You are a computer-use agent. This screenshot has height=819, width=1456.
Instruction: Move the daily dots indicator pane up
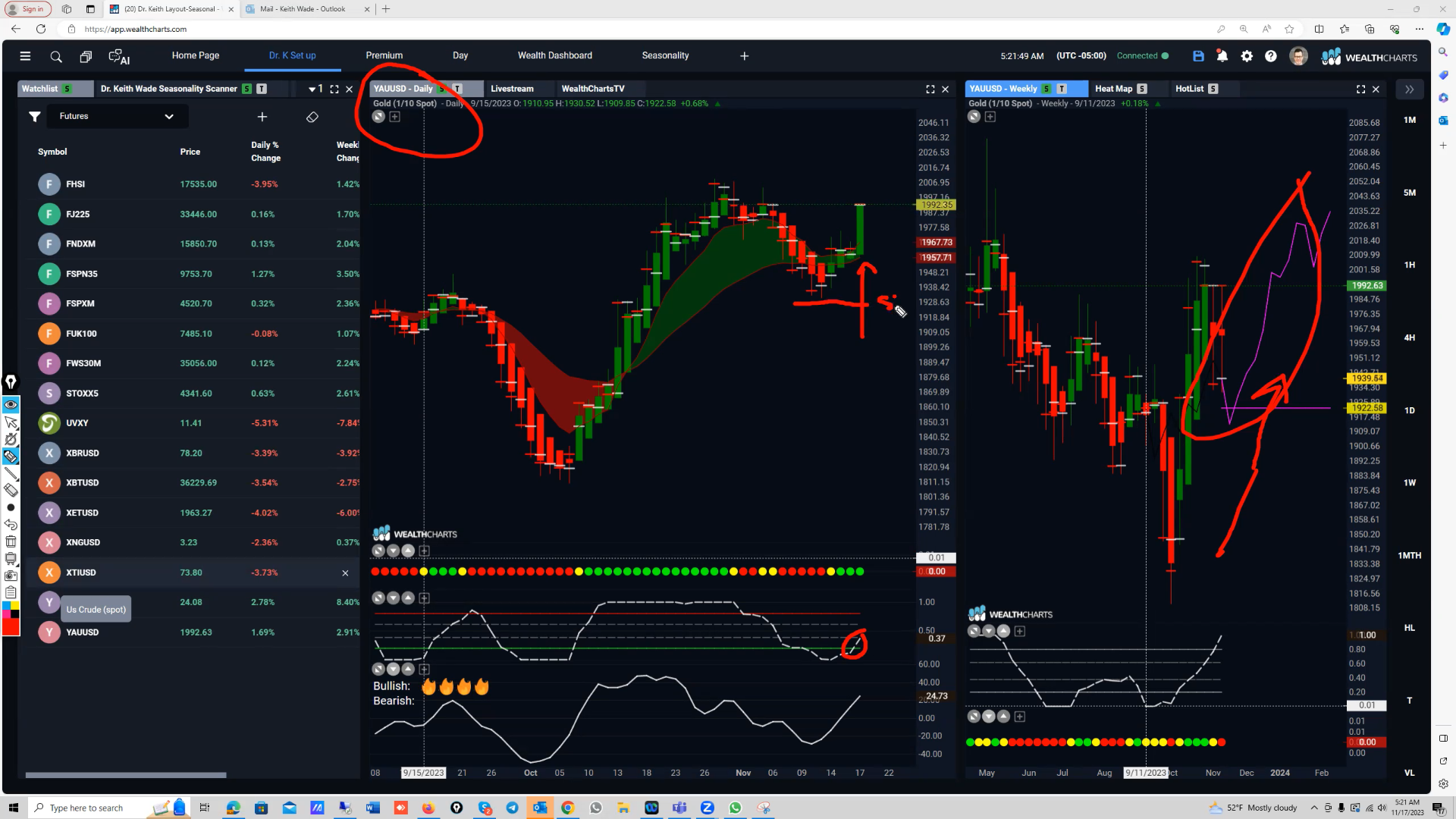click(409, 551)
